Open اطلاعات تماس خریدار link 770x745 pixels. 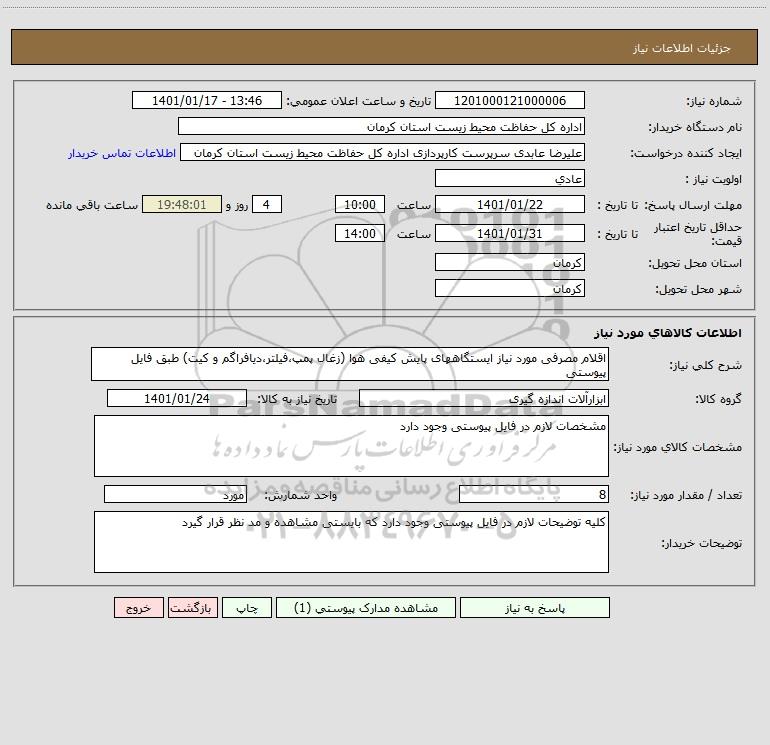click(122, 153)
